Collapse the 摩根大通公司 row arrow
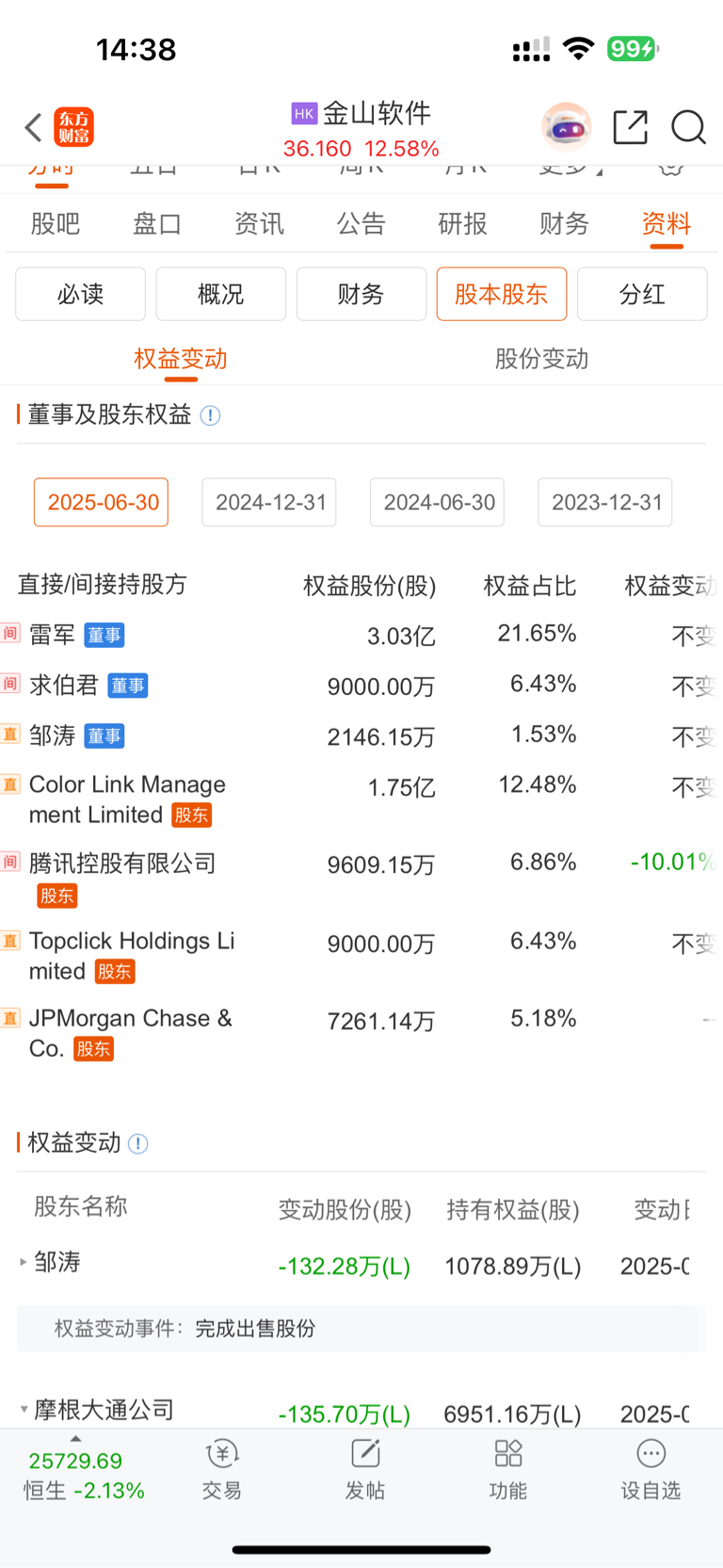The image size is (723, 1568). (x=24, y=1410)
